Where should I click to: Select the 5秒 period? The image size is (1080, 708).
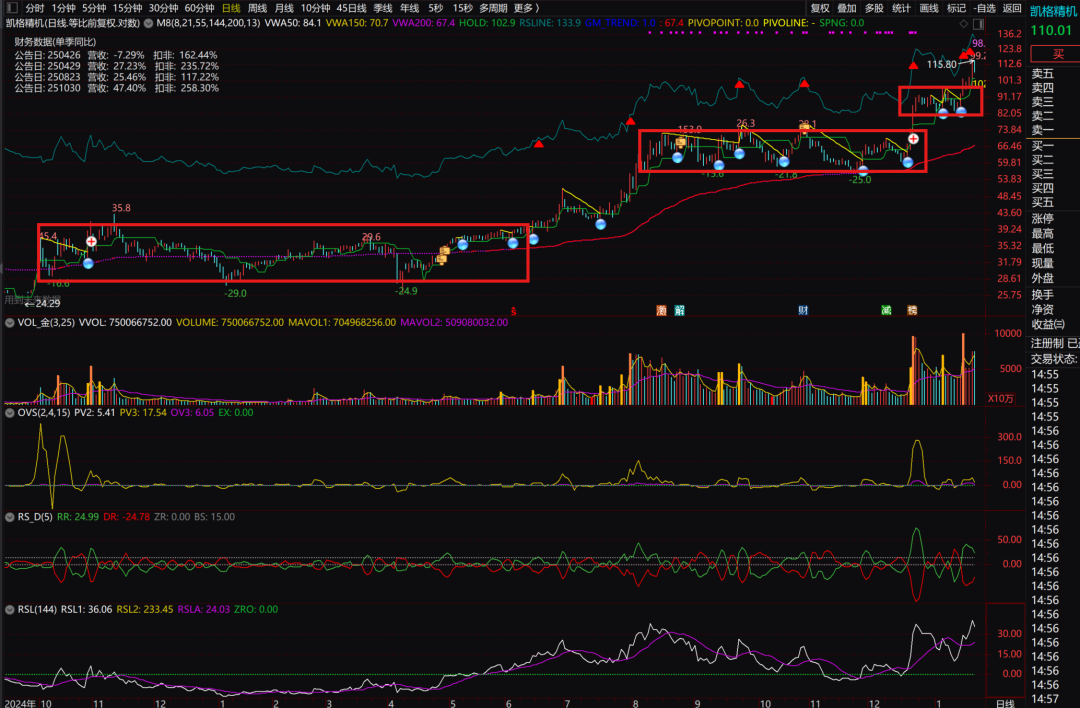[x=435, y=8]
